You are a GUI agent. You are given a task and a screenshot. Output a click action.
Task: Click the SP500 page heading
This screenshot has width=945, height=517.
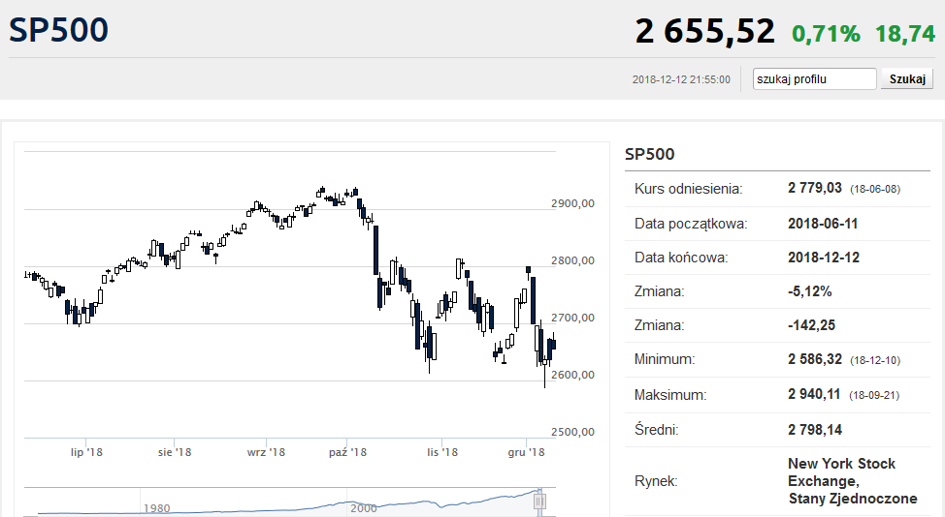58,30
